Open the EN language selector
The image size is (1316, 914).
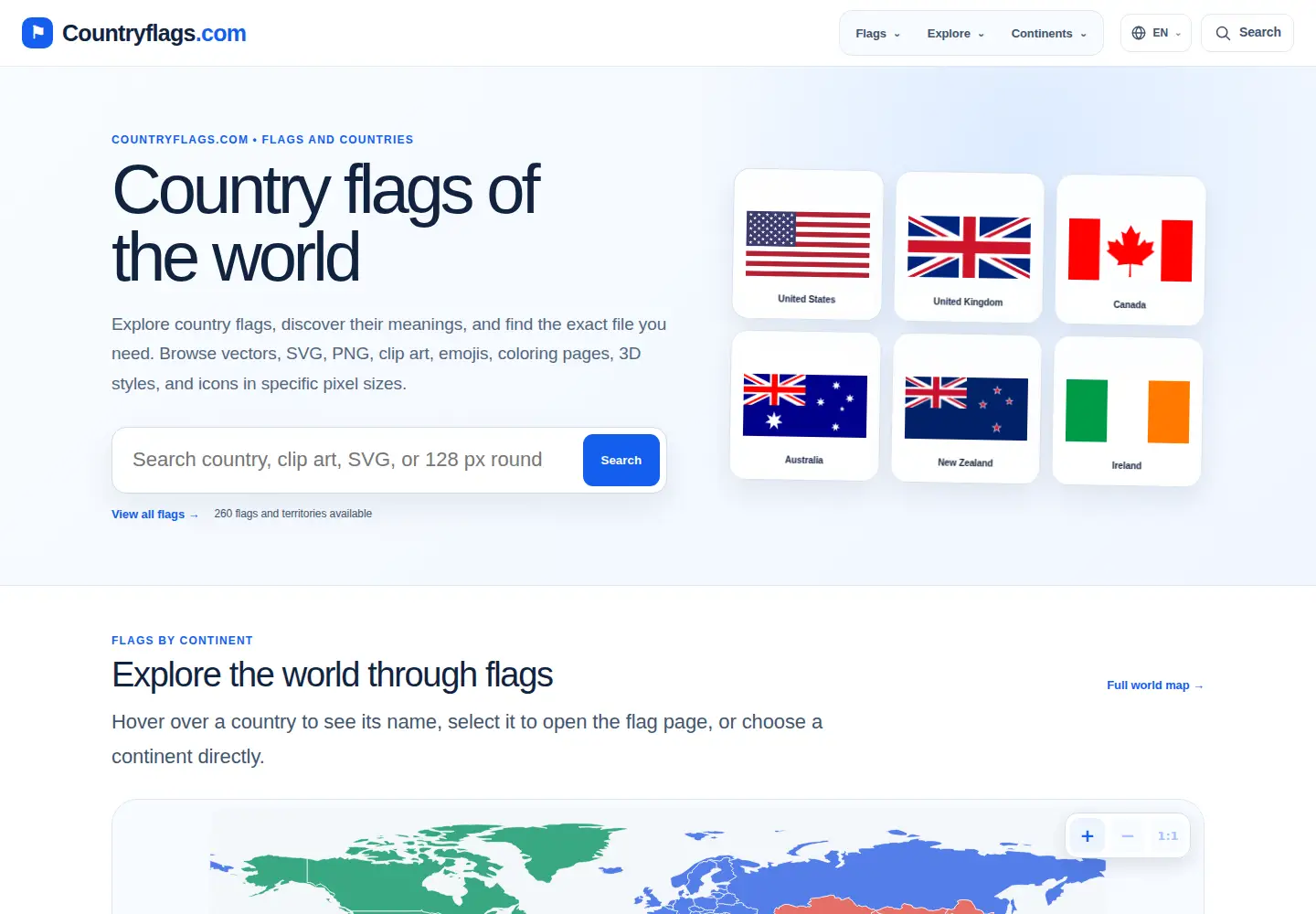tap(1156, 33)
